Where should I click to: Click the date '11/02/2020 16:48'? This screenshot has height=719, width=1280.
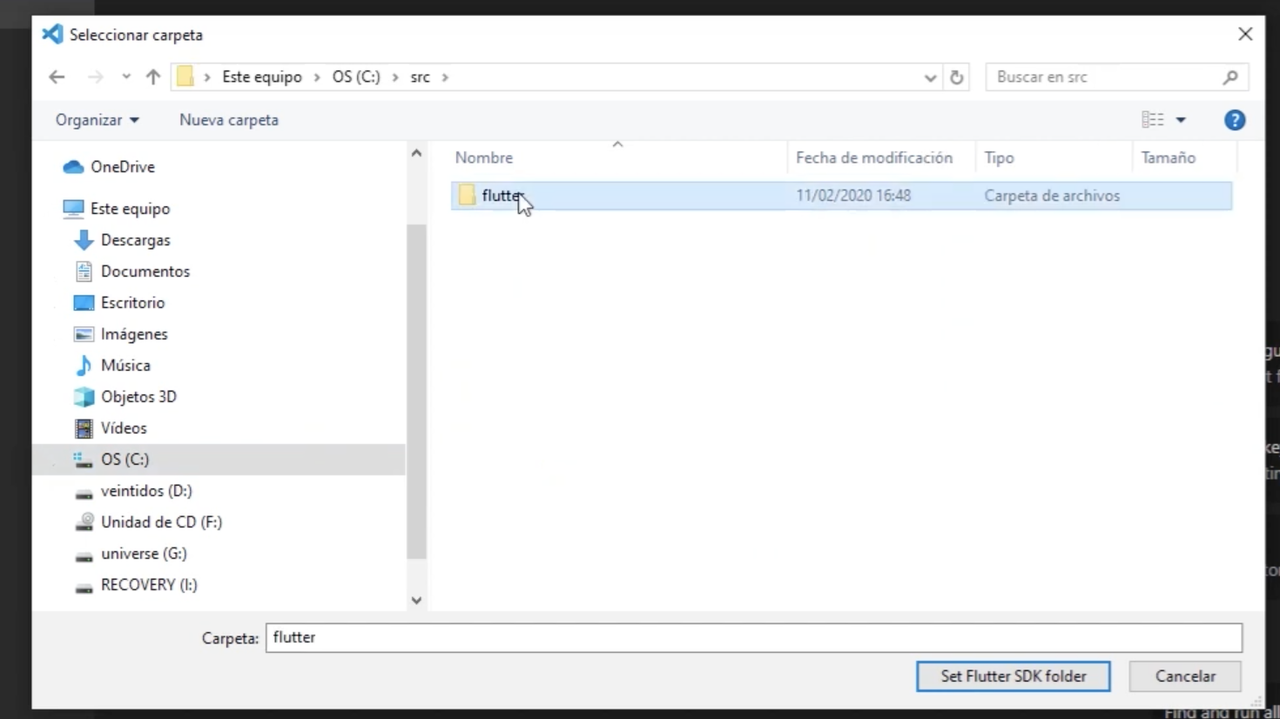[853, 196]
